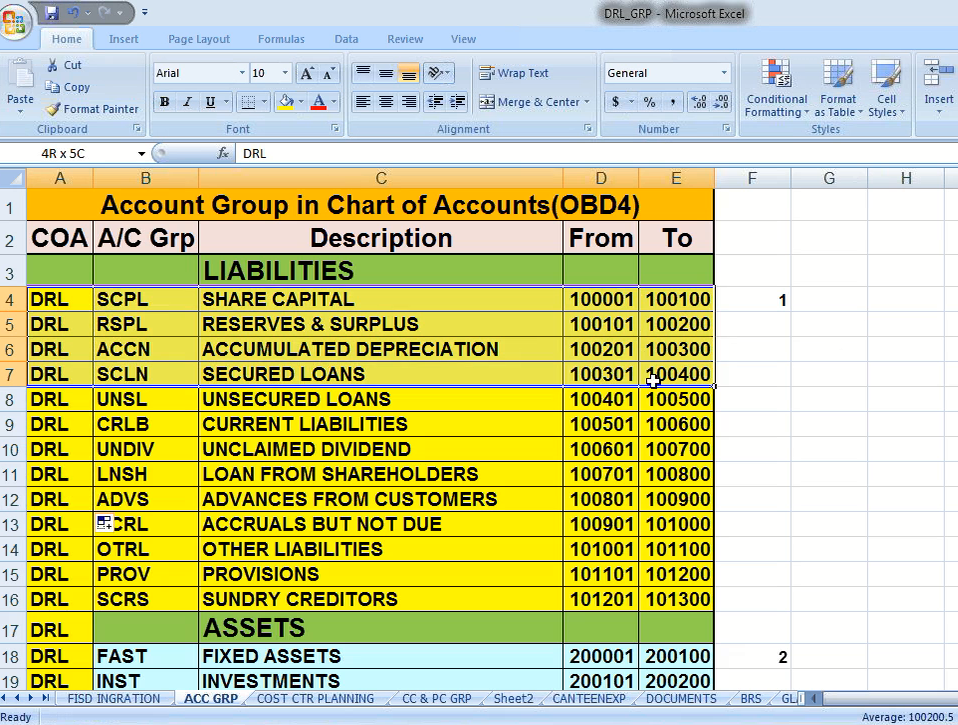Click into the formula bar showing DRL

click(x=596, y=154)
